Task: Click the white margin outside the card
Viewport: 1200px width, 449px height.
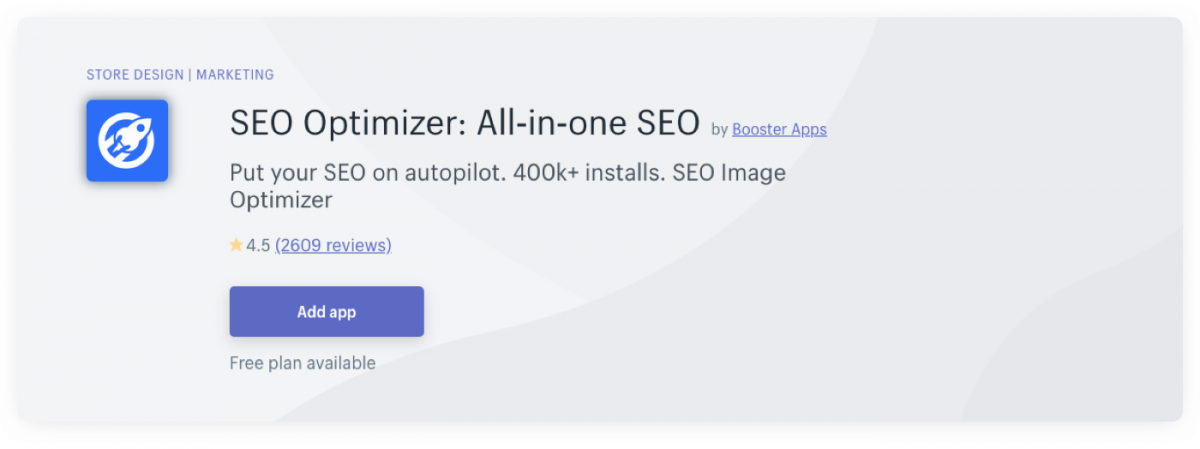Action: pos(600,436)
